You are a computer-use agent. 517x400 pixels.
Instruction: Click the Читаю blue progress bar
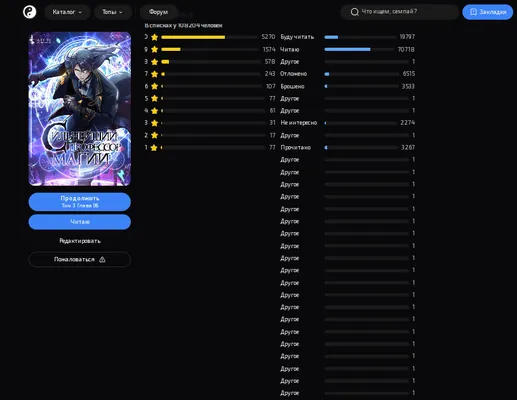[x=347, y=49]
